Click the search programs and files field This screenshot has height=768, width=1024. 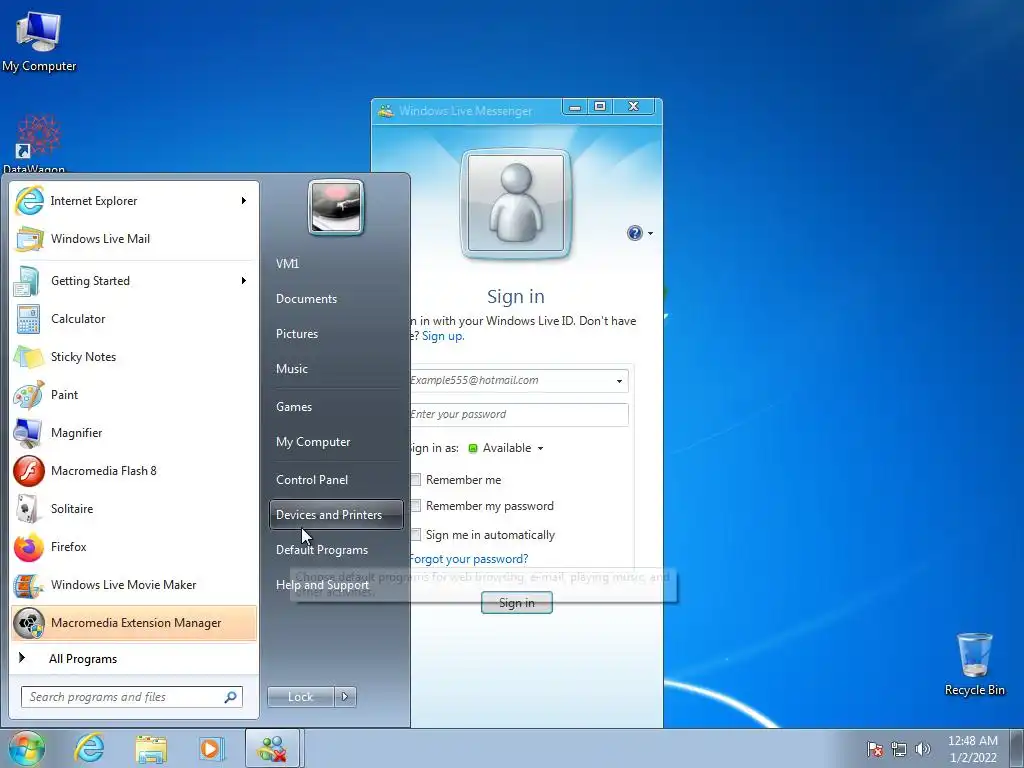pyautogui.click(x=131, y=697)
